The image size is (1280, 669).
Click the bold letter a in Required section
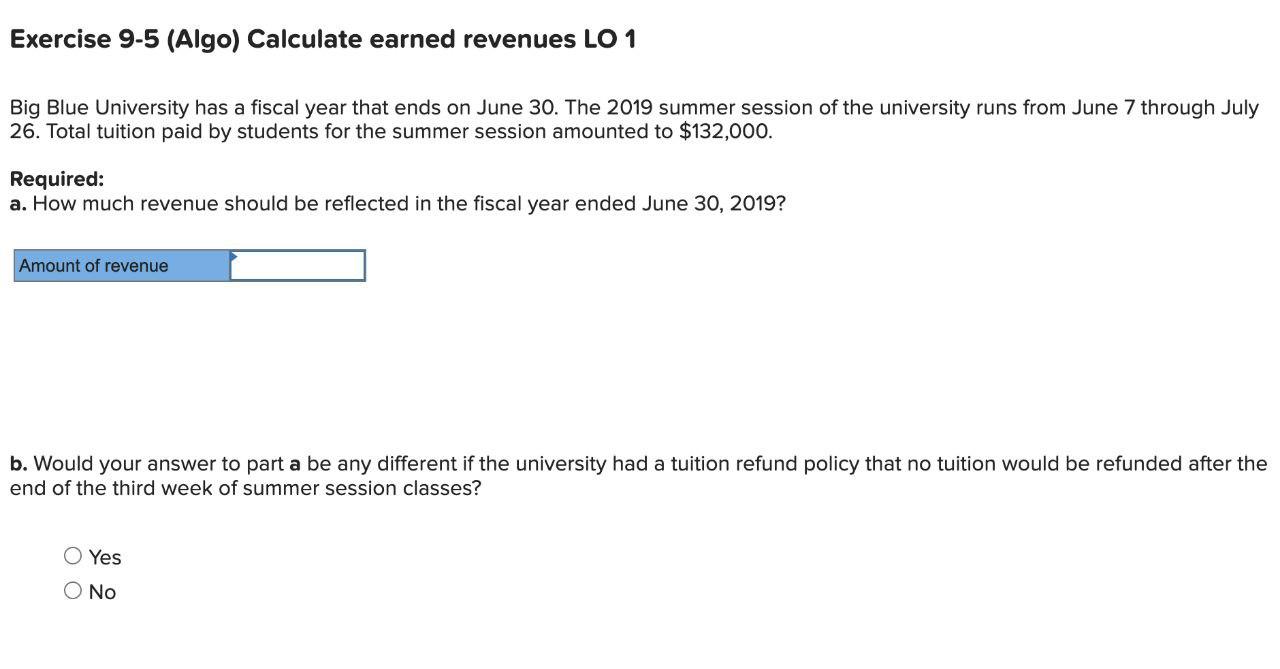(x=16, y=203)
